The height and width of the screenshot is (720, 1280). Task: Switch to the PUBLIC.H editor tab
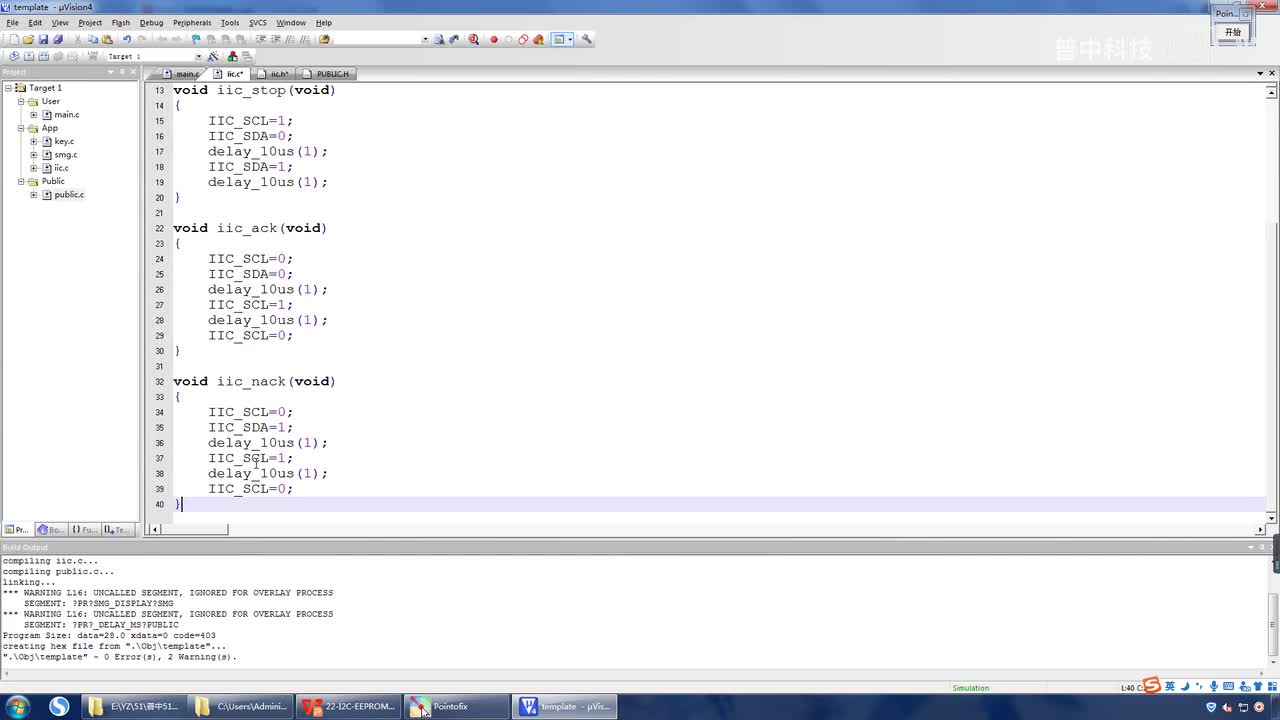click(327, 74)
